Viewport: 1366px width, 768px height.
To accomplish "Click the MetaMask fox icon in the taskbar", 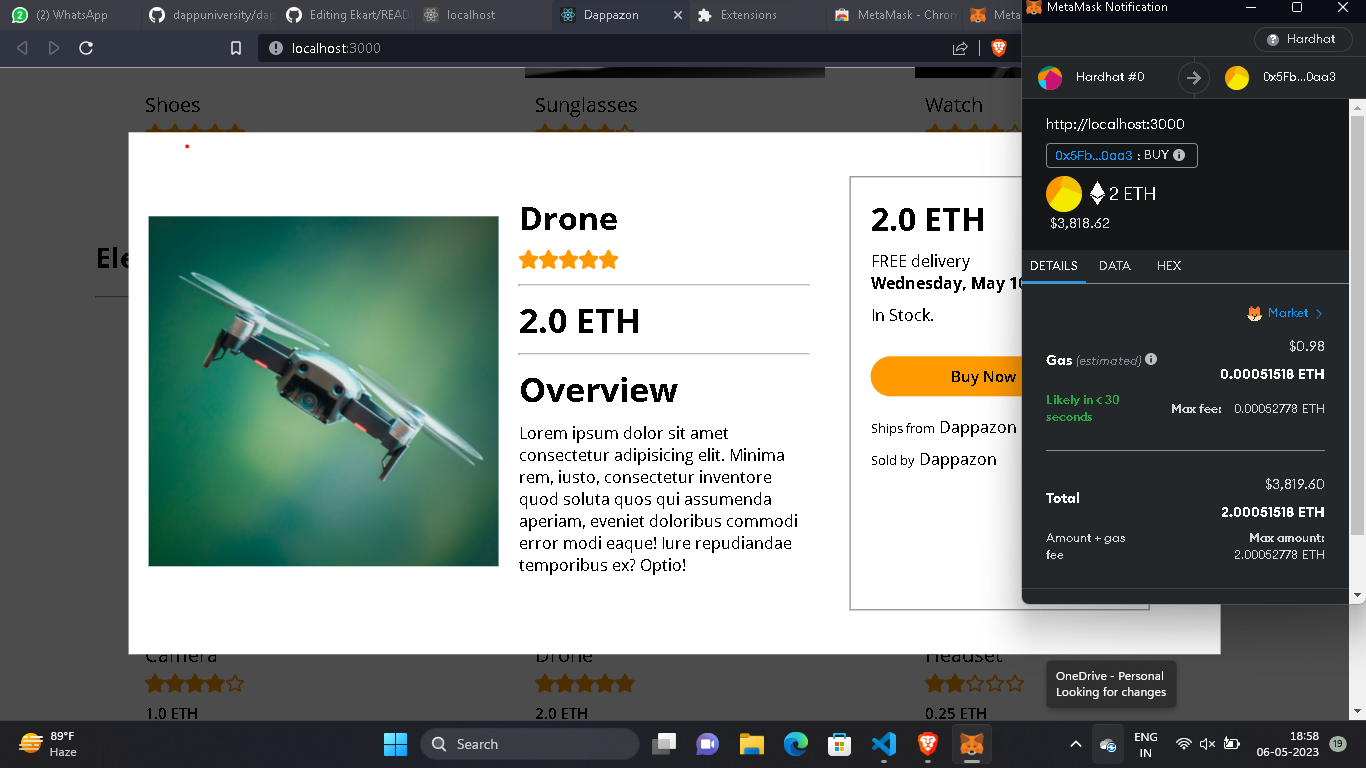I will pyautogui.click(x=972, y=744).
